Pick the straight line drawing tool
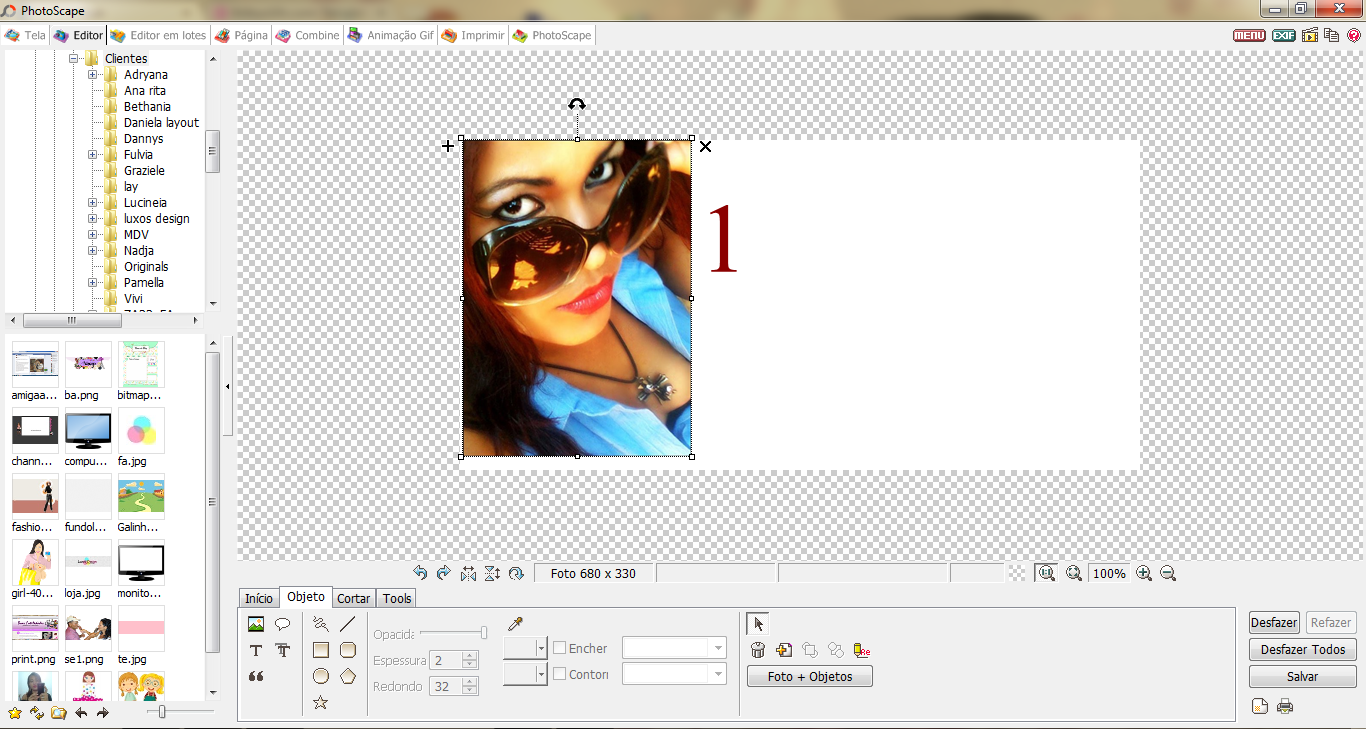This screenshot has width=1366, height=729. click(x=348, y=624)
